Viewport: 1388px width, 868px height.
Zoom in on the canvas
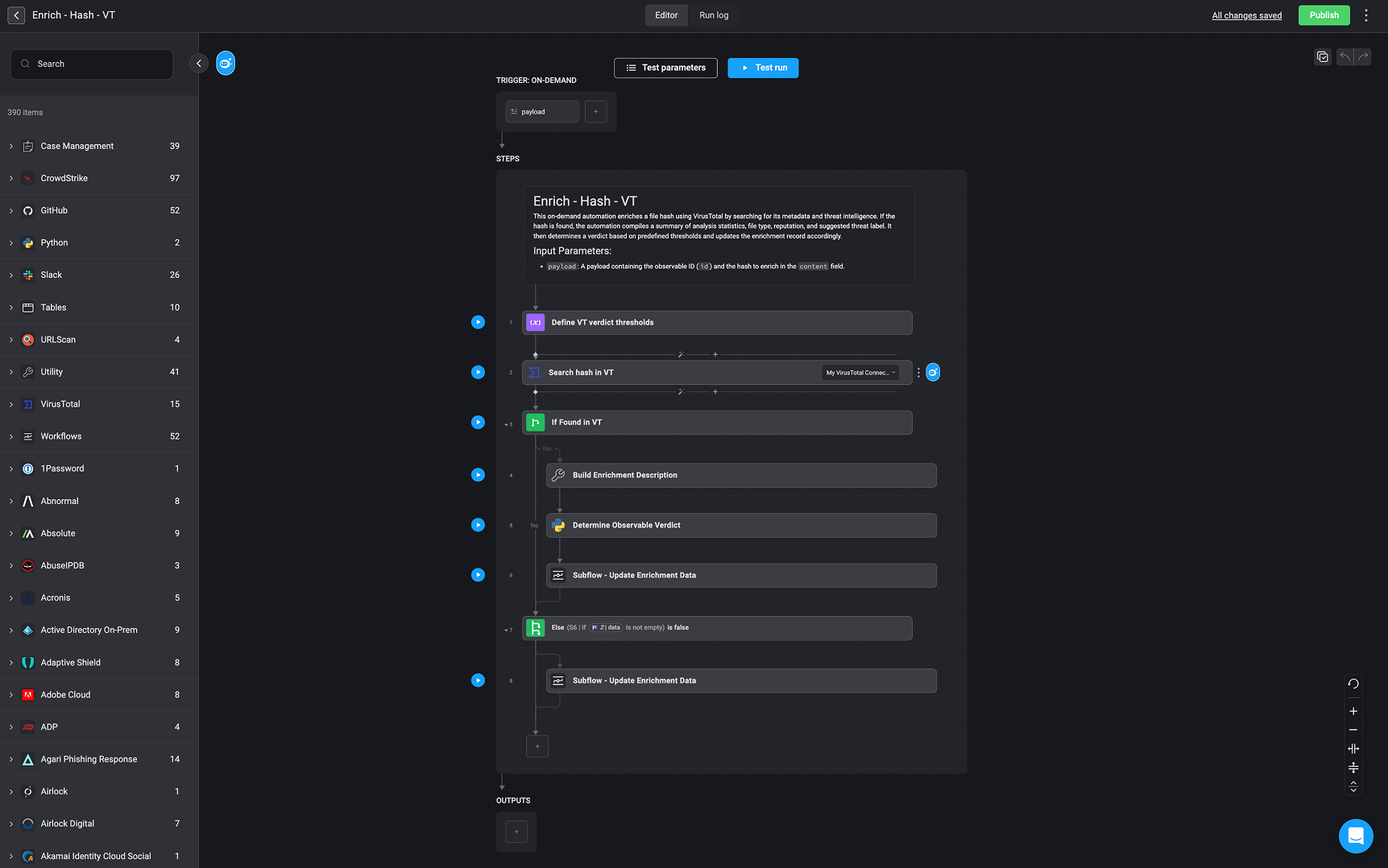[1353, 711]
